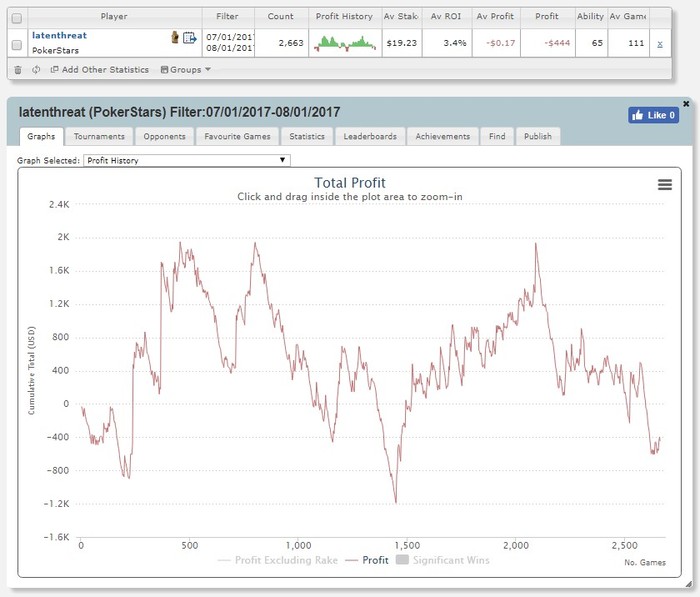Sort by the Profit column header
700x597 pixels.
(547, 17)
